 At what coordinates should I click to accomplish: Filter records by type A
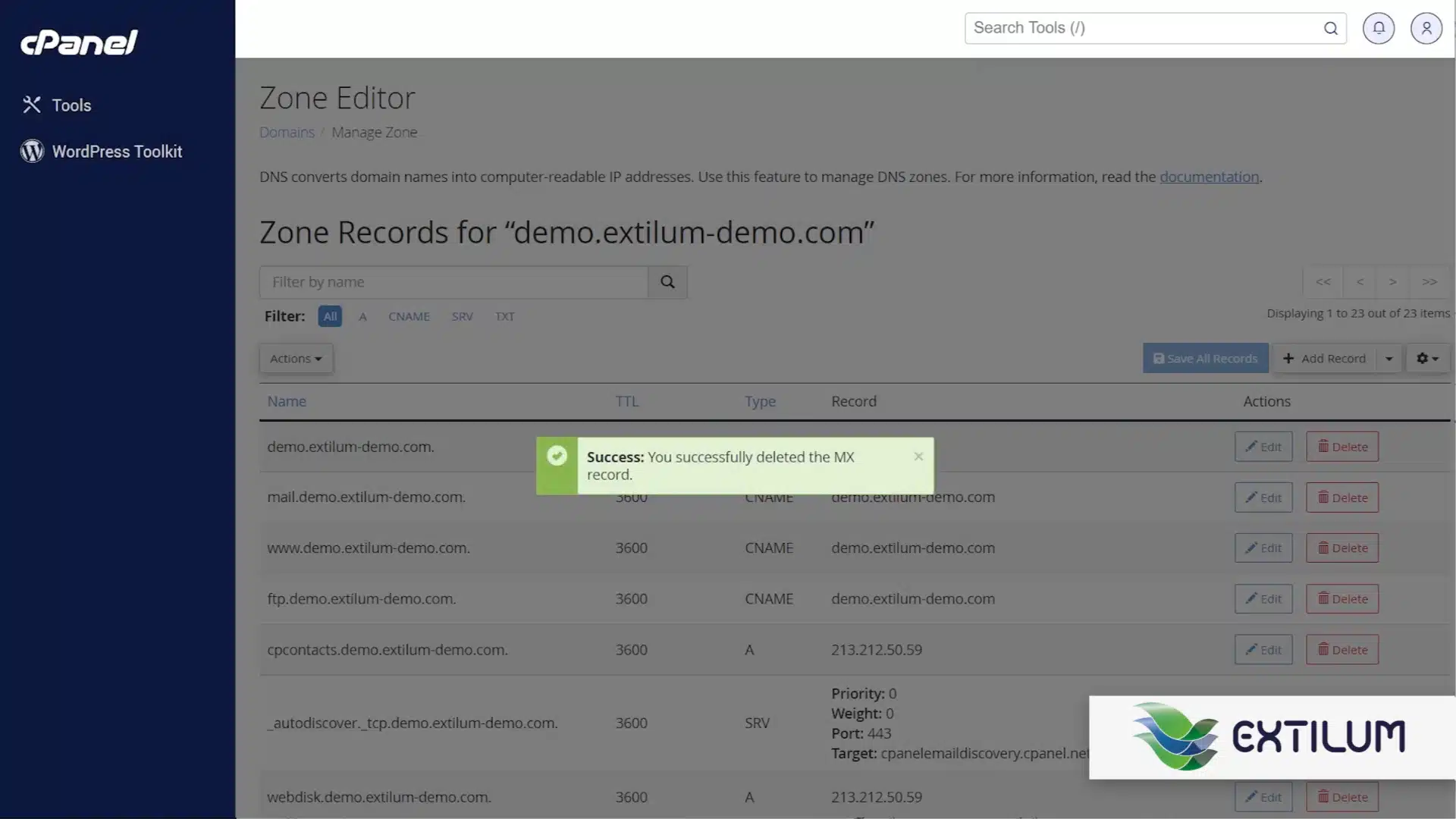362,316
